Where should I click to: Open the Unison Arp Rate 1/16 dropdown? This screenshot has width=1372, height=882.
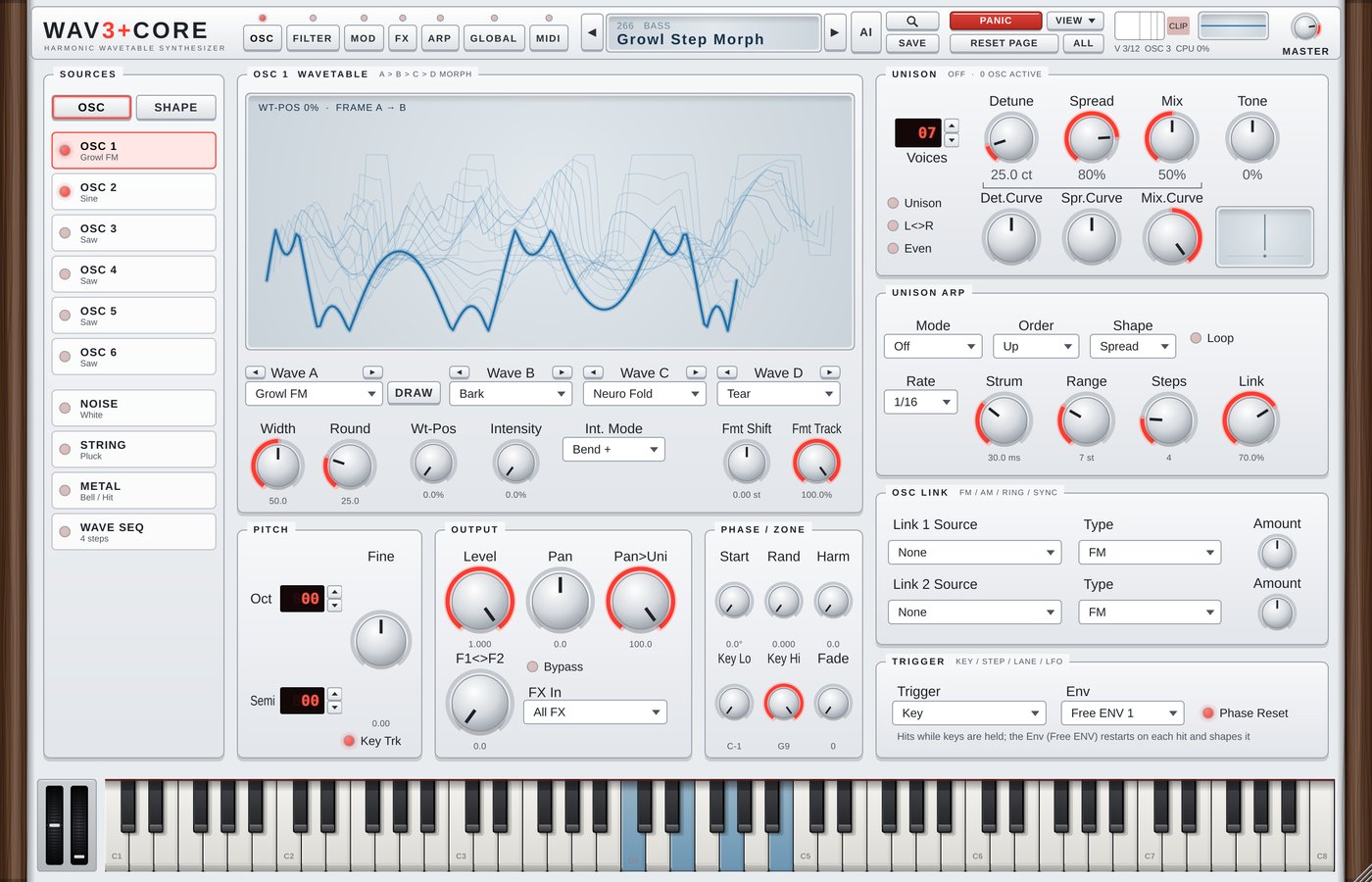pos(920,402)
